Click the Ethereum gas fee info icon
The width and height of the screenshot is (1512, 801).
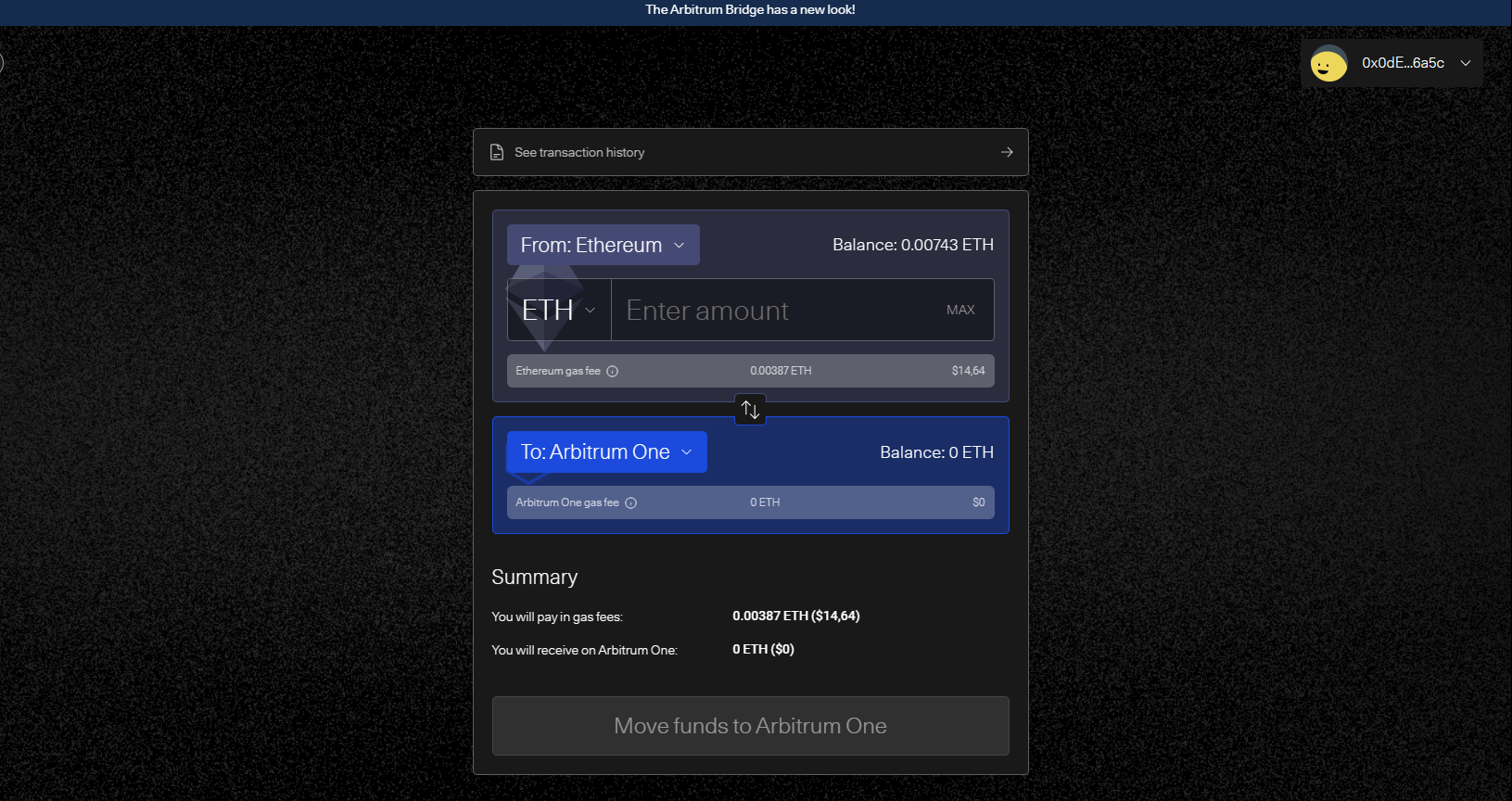(612, 371)
